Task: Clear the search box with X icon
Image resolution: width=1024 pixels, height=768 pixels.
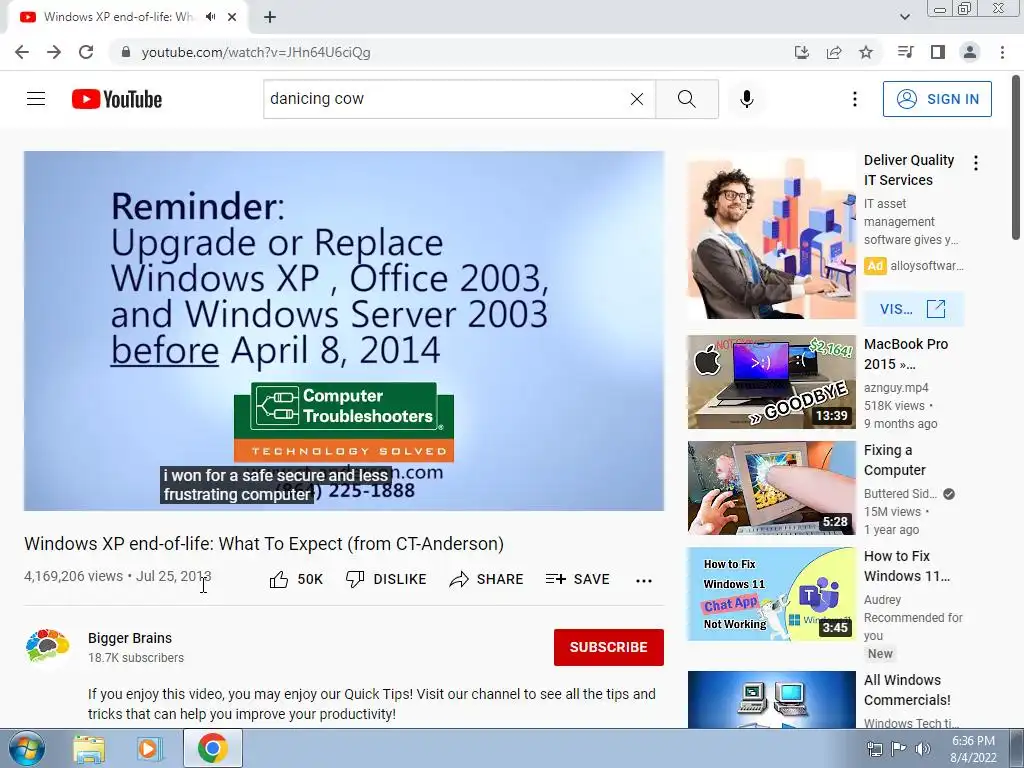Action: pos(637,99)
